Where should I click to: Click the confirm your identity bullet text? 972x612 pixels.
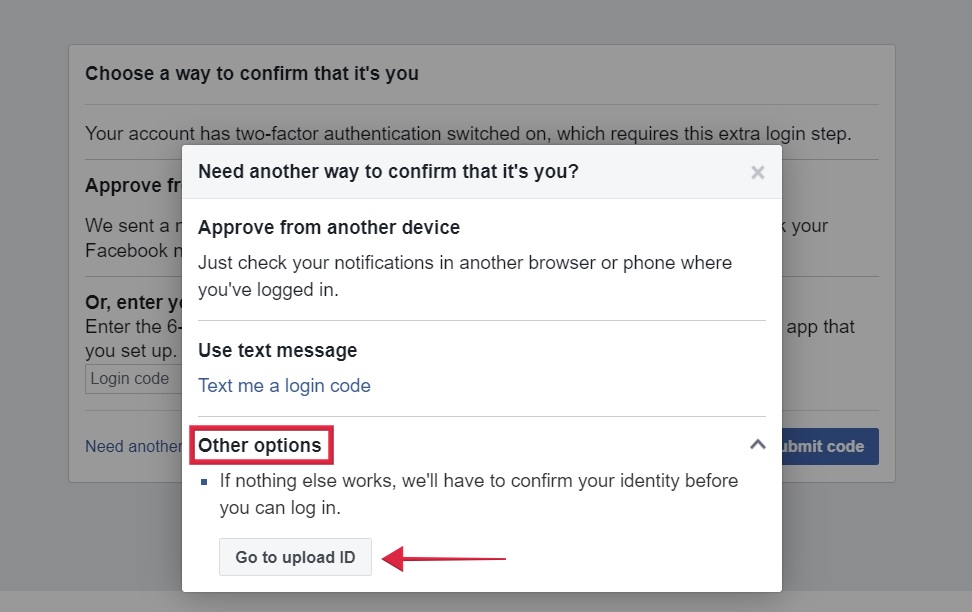coord(477,492)
